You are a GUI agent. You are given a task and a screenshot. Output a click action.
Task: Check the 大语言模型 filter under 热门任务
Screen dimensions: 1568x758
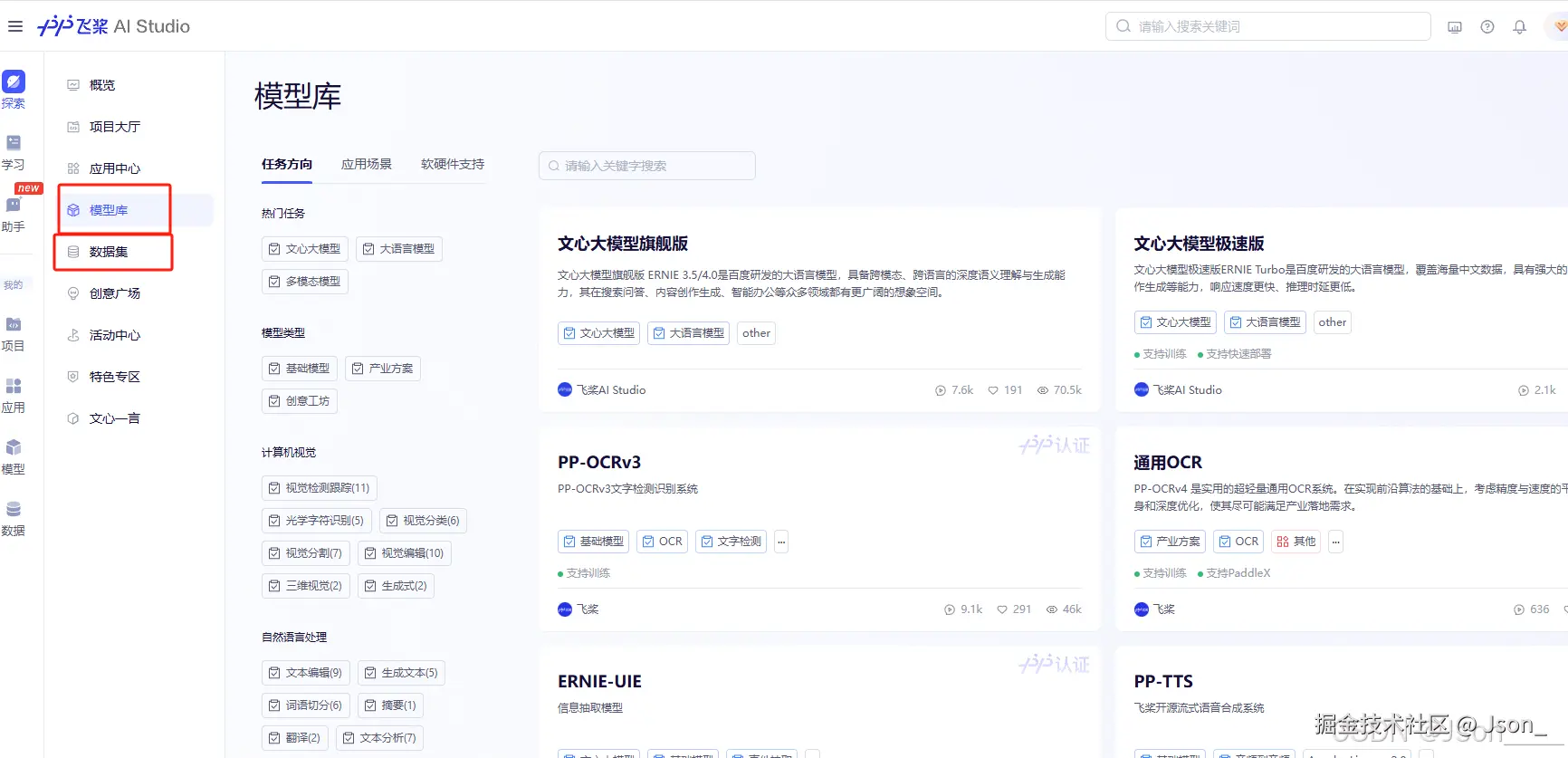399,249
